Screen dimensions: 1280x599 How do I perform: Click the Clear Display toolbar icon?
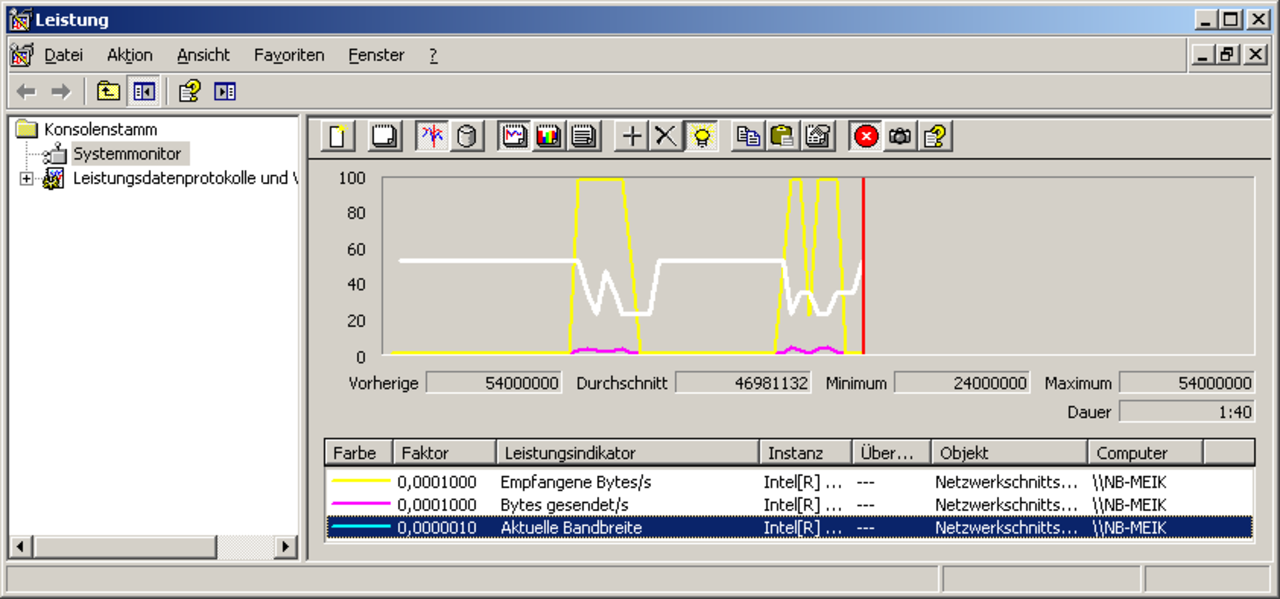(x=382, y=136)
